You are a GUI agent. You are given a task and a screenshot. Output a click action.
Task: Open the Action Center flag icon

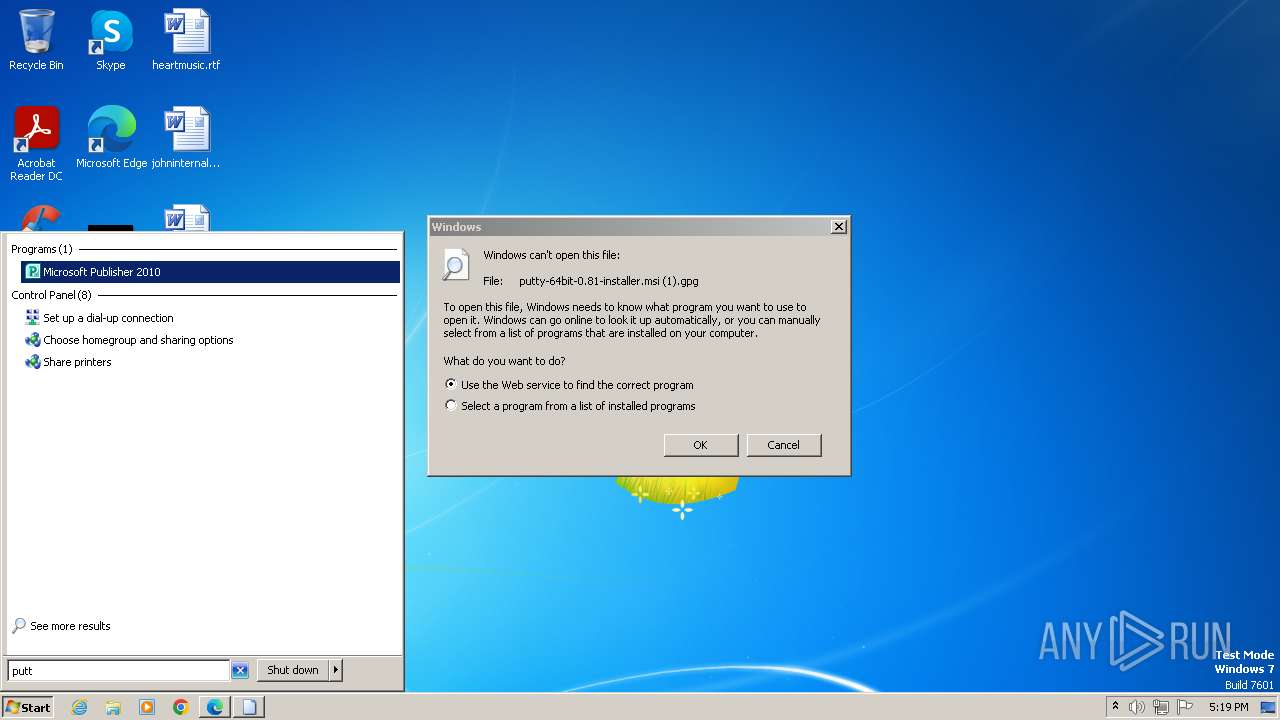click(x=1185, y=707)
